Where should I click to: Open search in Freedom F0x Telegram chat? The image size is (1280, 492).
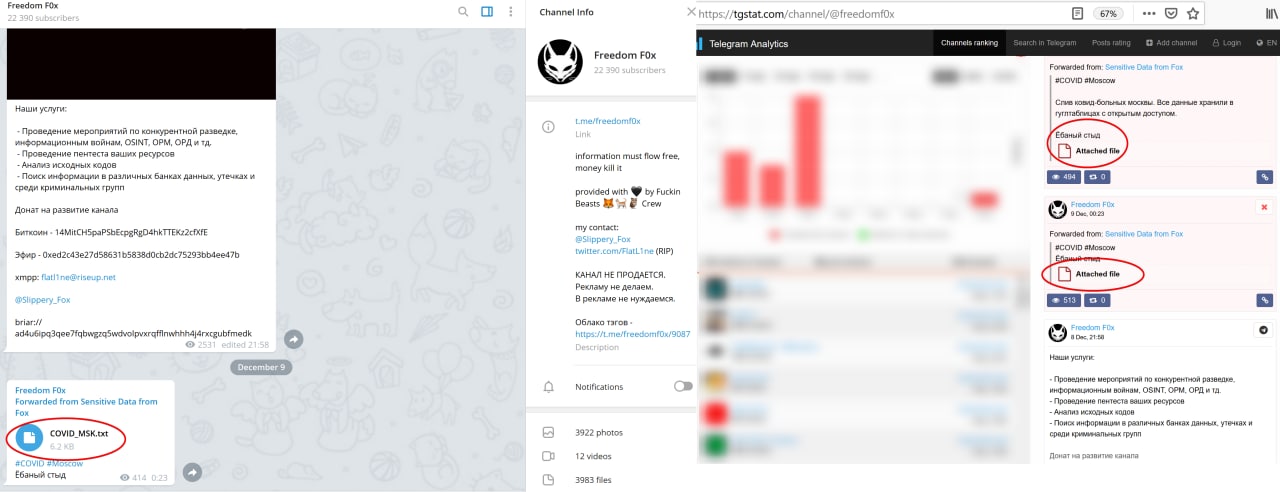tap(463, 12)
